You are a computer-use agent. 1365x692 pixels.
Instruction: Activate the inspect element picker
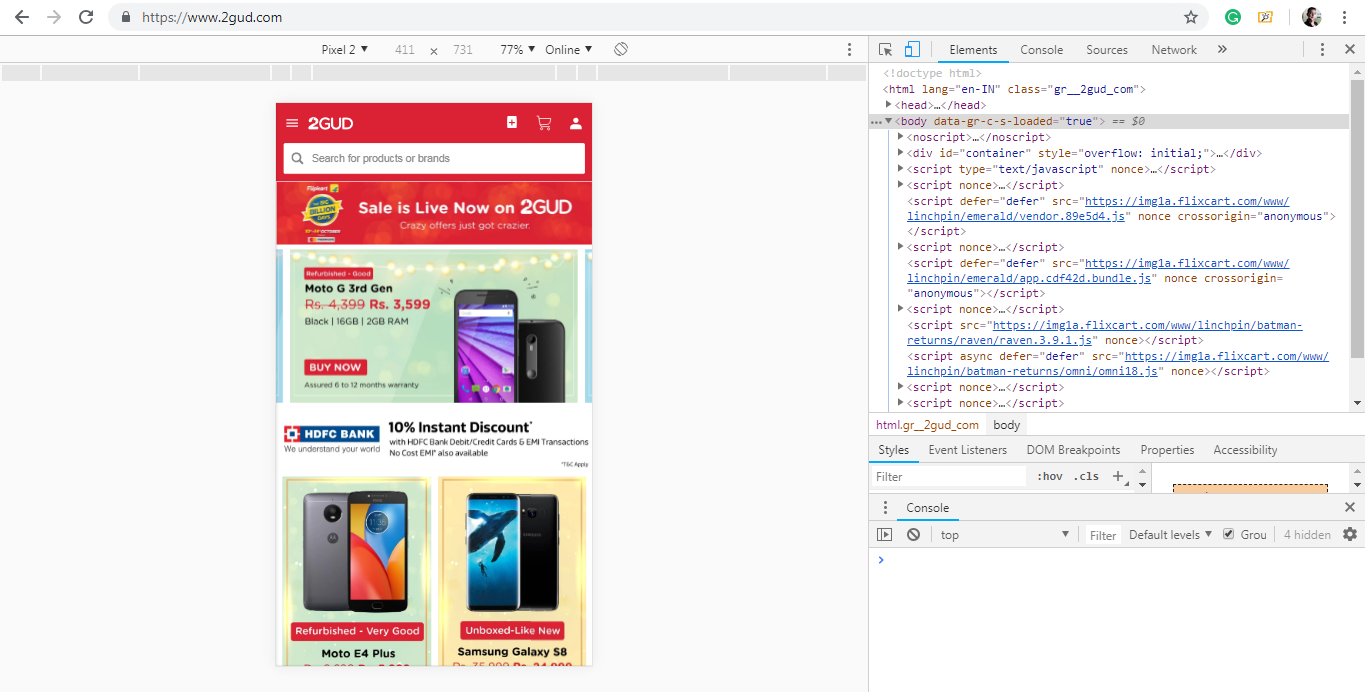(886, 49)
